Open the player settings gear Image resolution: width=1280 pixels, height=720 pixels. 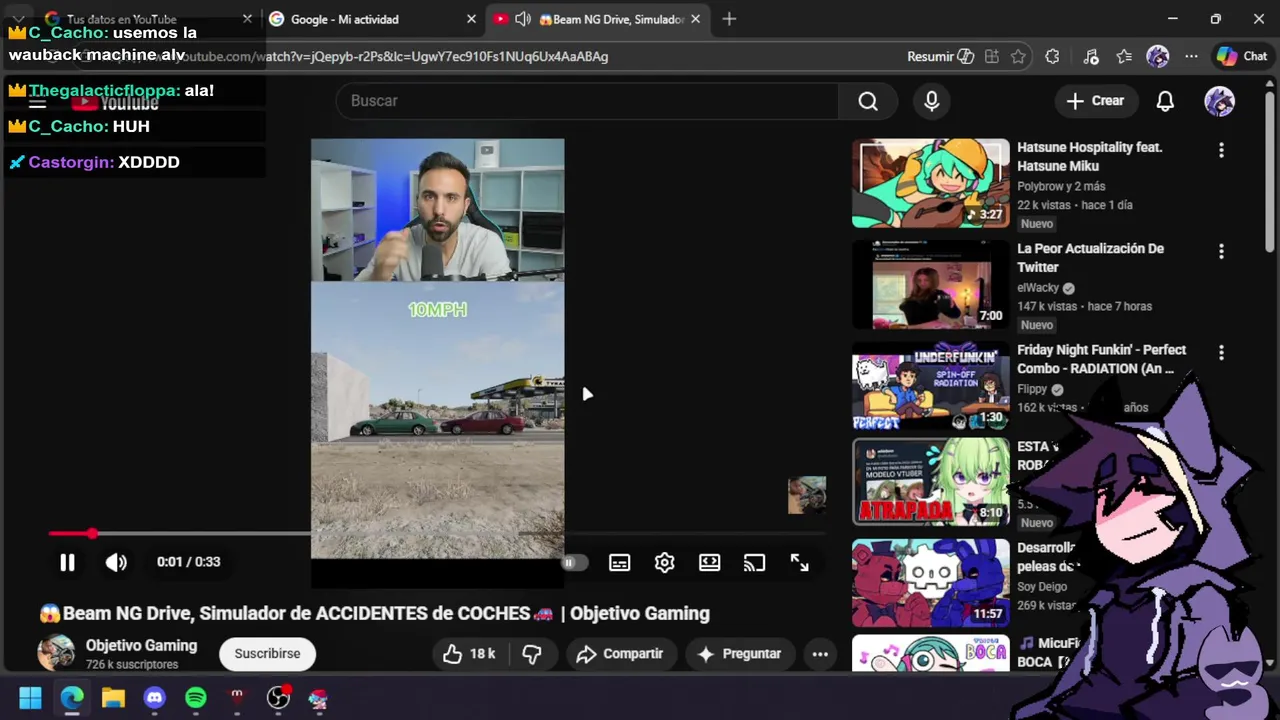click(665, 563)
